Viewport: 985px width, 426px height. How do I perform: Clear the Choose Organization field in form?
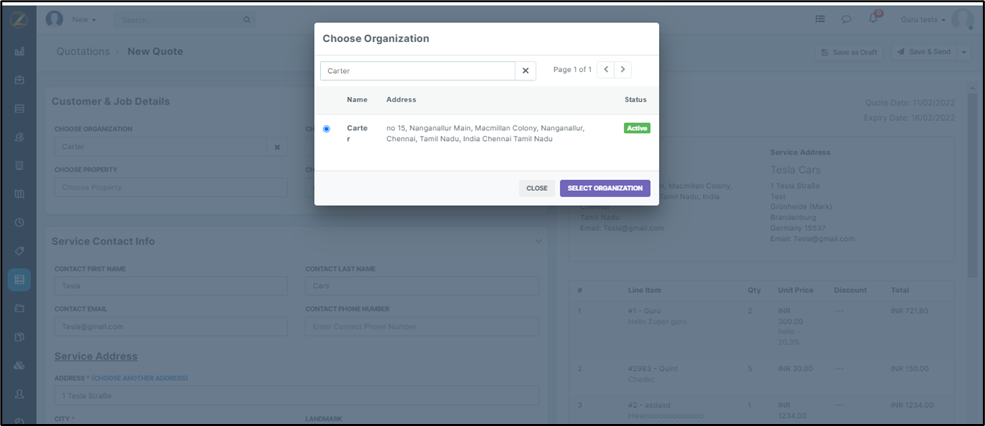pyautogui.click(x=277, y=147)
